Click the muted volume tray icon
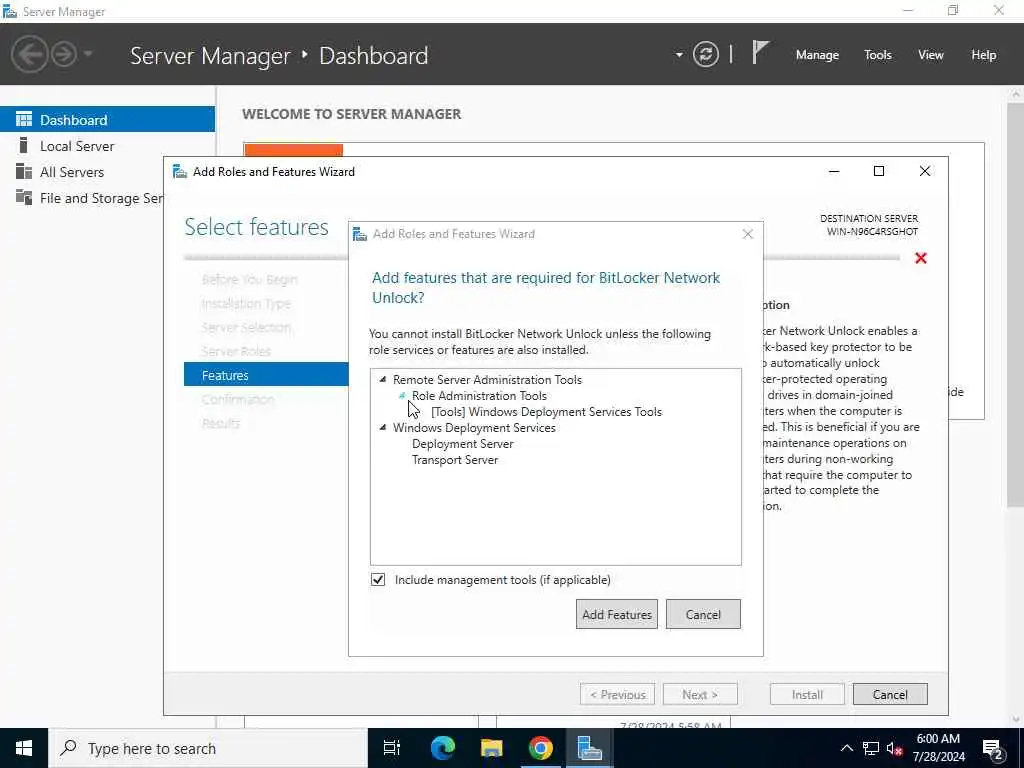The height and width of the screenshot is (768, 1024). click(x=894, y=748)
